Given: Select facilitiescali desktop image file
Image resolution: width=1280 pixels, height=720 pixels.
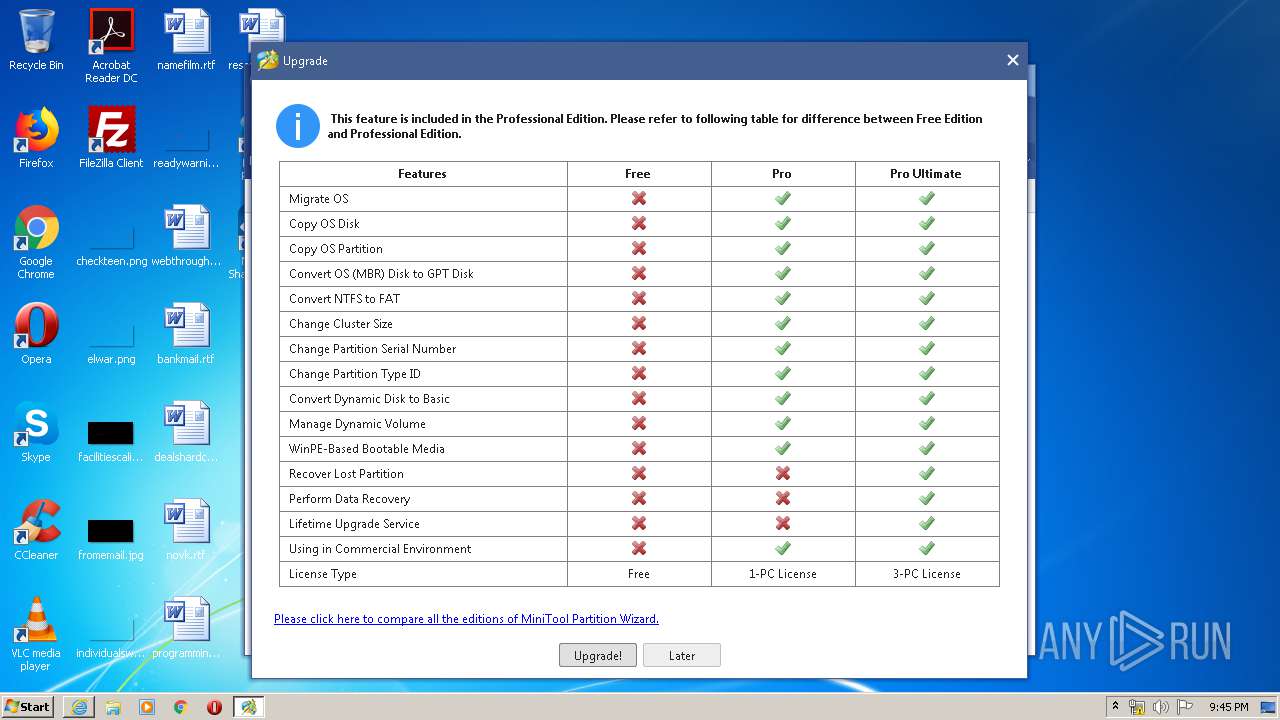Looking at the screenshot, I should click(111, 440).
